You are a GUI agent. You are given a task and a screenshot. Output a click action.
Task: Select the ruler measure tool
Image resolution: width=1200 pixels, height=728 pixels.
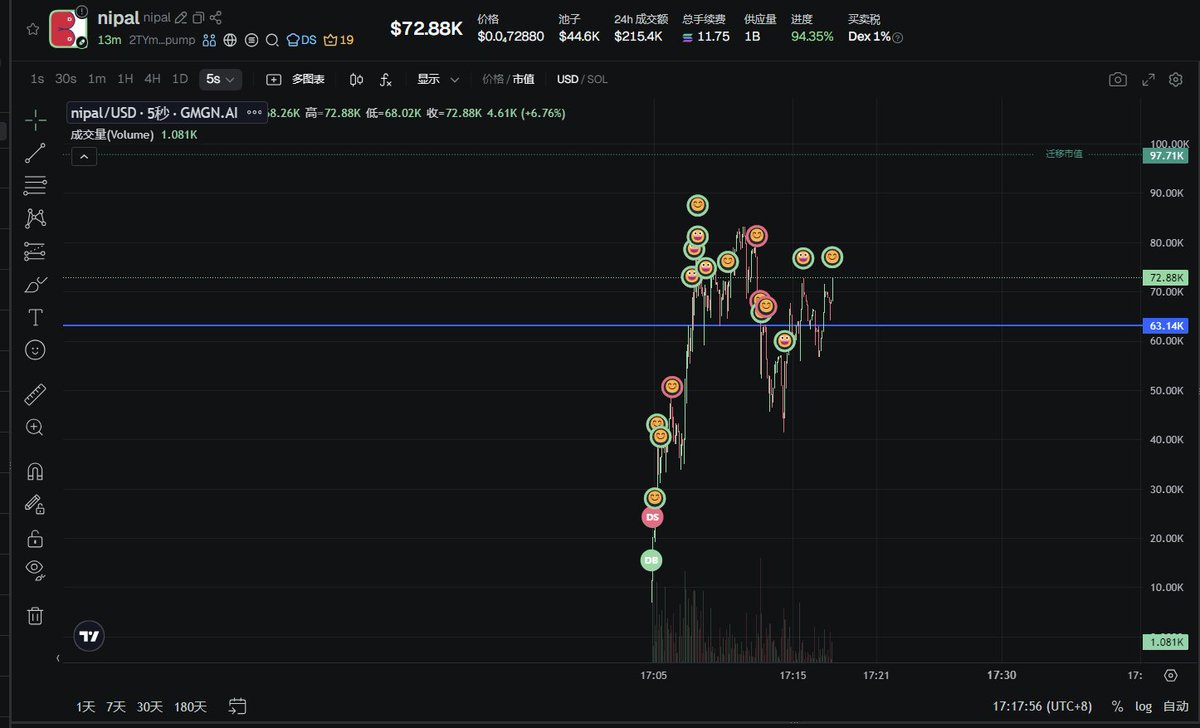point(35,394)
